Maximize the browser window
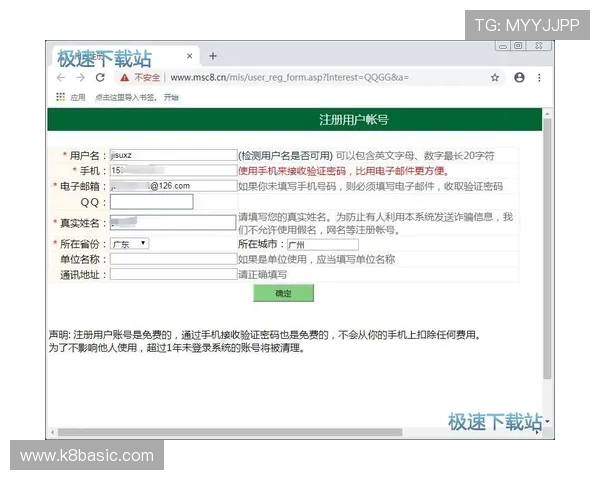This screenshot has height=480, width=600. point(518,46)
